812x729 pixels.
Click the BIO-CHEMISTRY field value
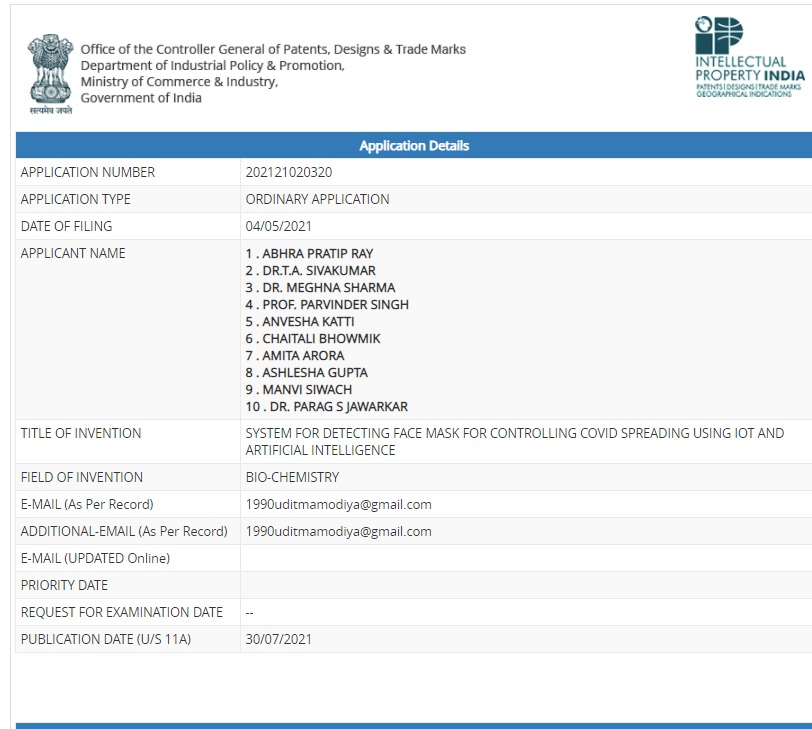click(x=292, y=477)
